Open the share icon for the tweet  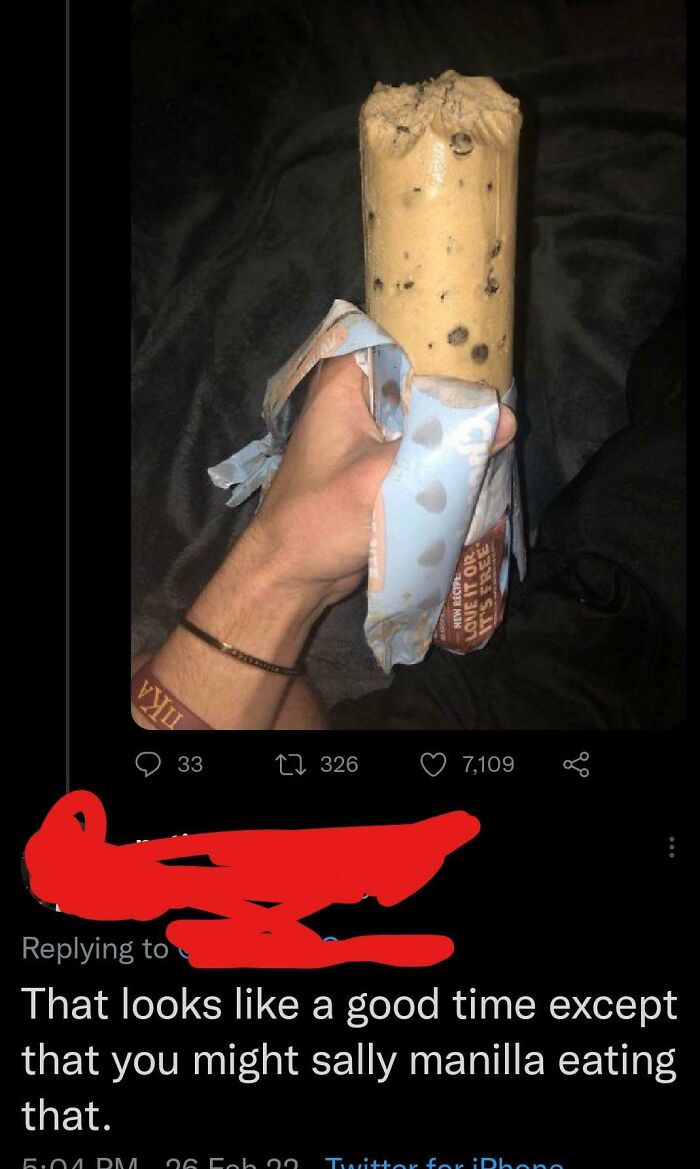(x=576, y=764)
